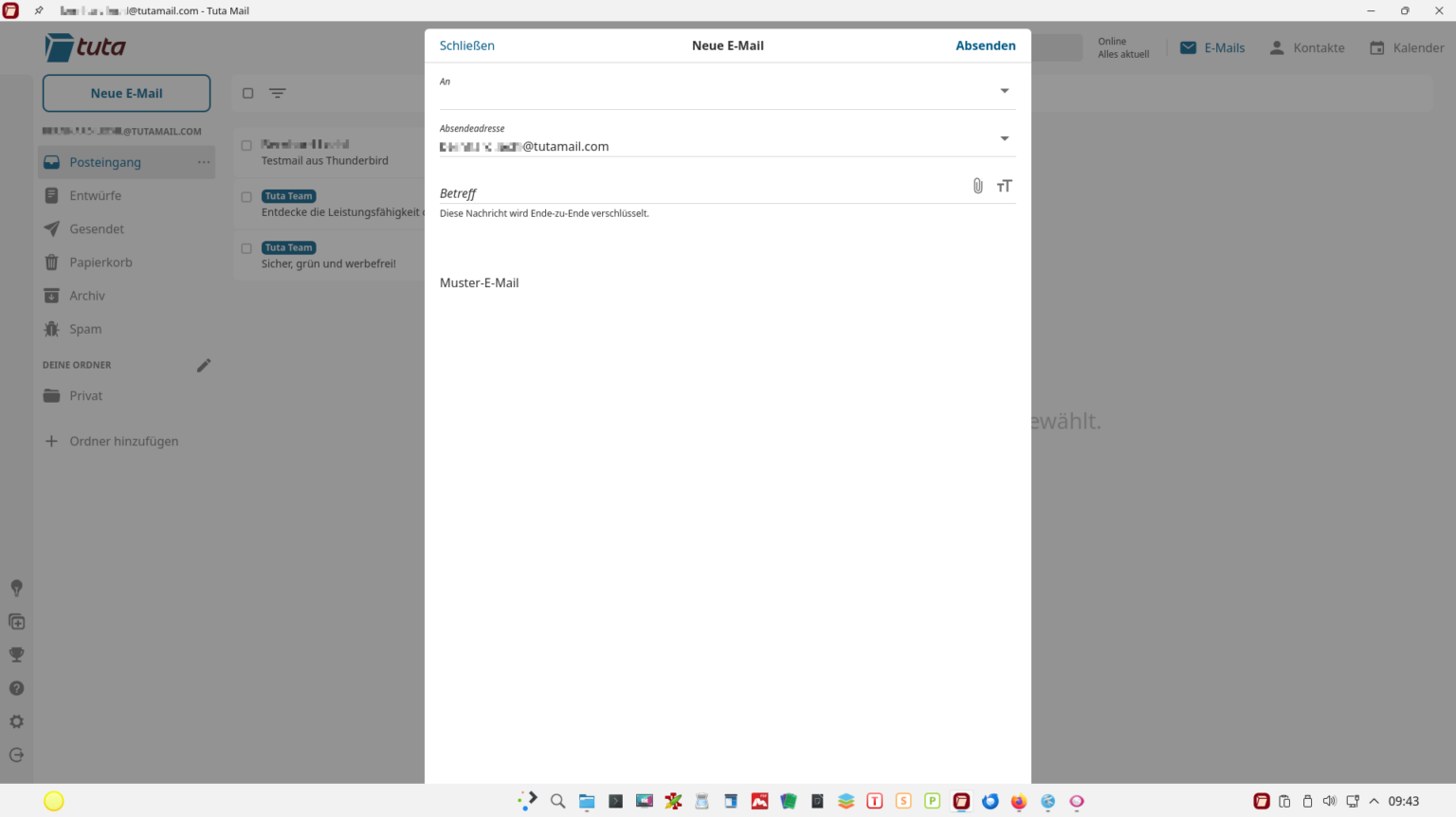The image size is (1456, 817).
Task: Expand the Absendeadresse dropdown
Action: (x=1004, y=137)
